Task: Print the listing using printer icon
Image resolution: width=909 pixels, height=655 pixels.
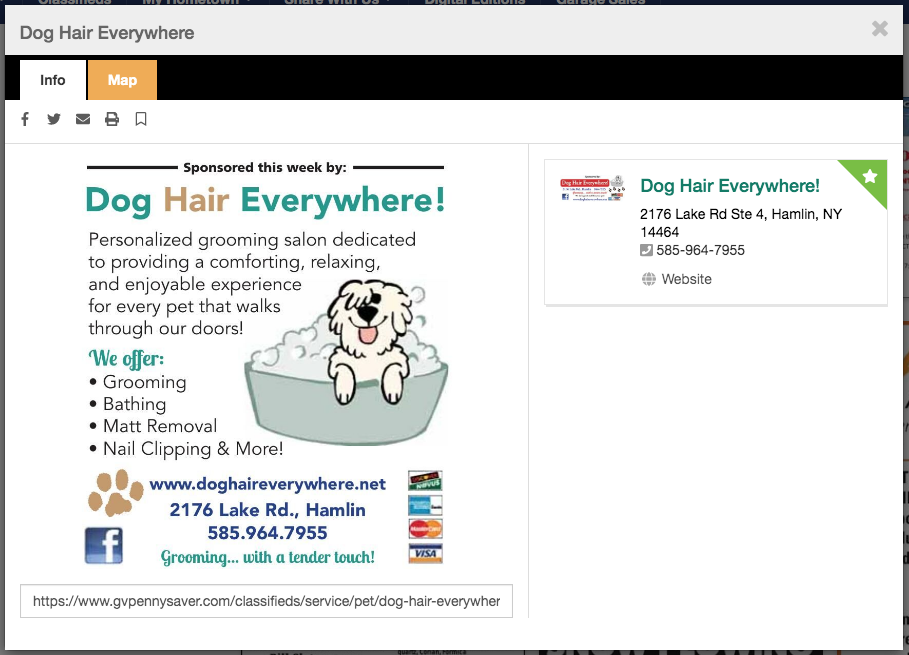Action: (x=112, y=119)
